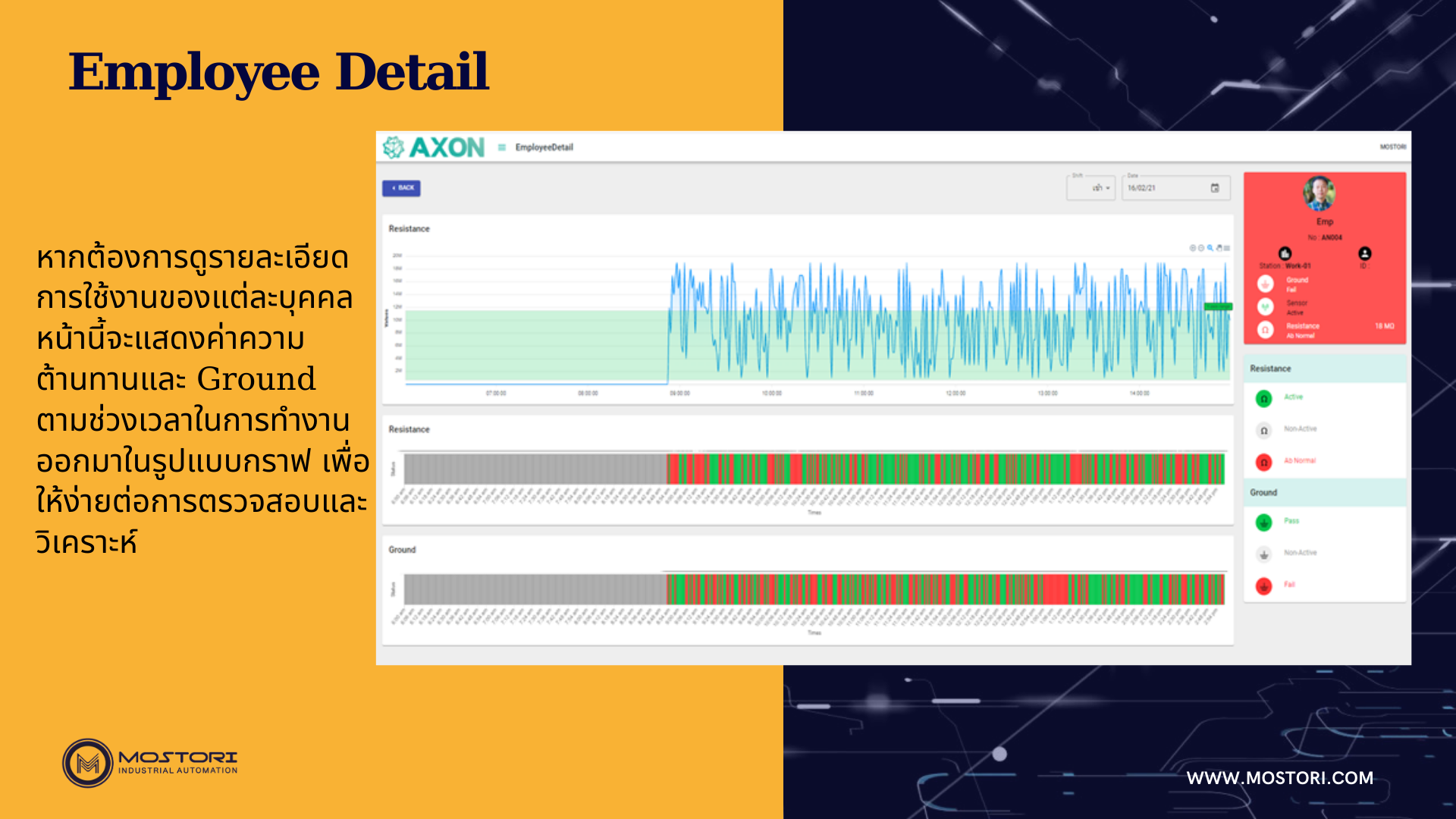Click the Sensor Active status icon
The width and height of the screenshot is (1456, 819).
tap(1265, 306)
